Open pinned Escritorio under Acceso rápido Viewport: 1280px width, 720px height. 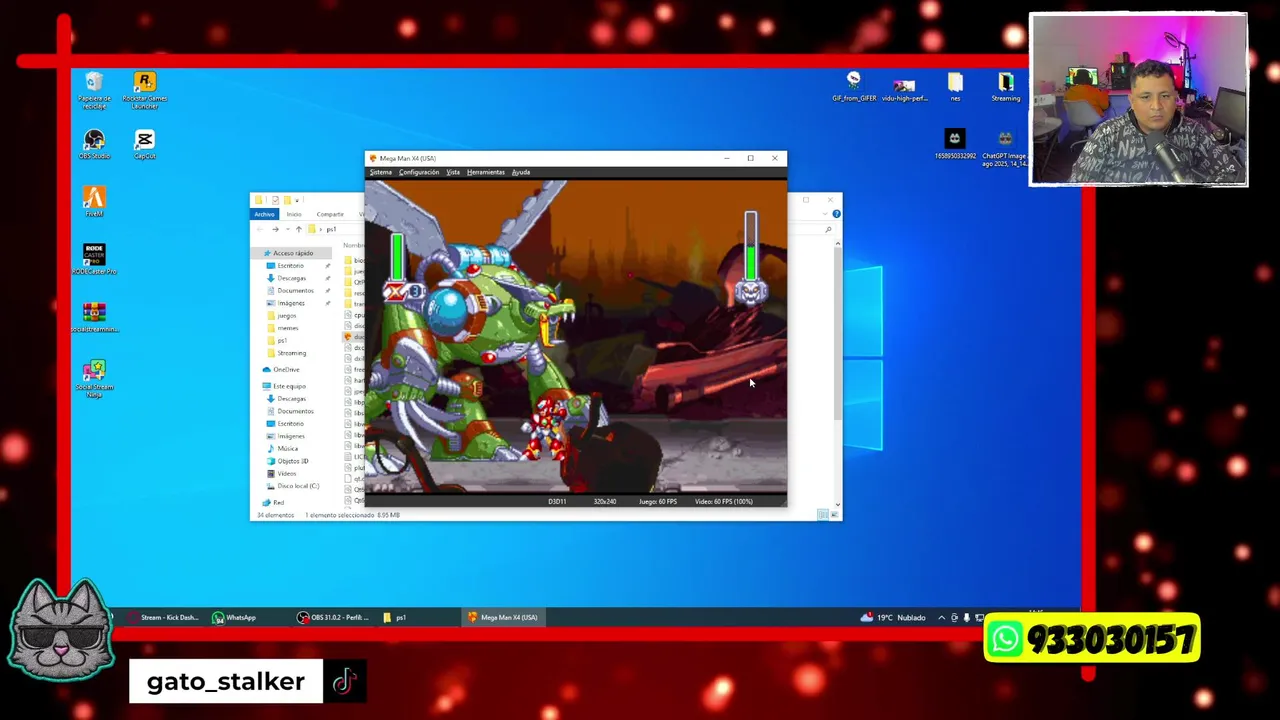[290, 265]
